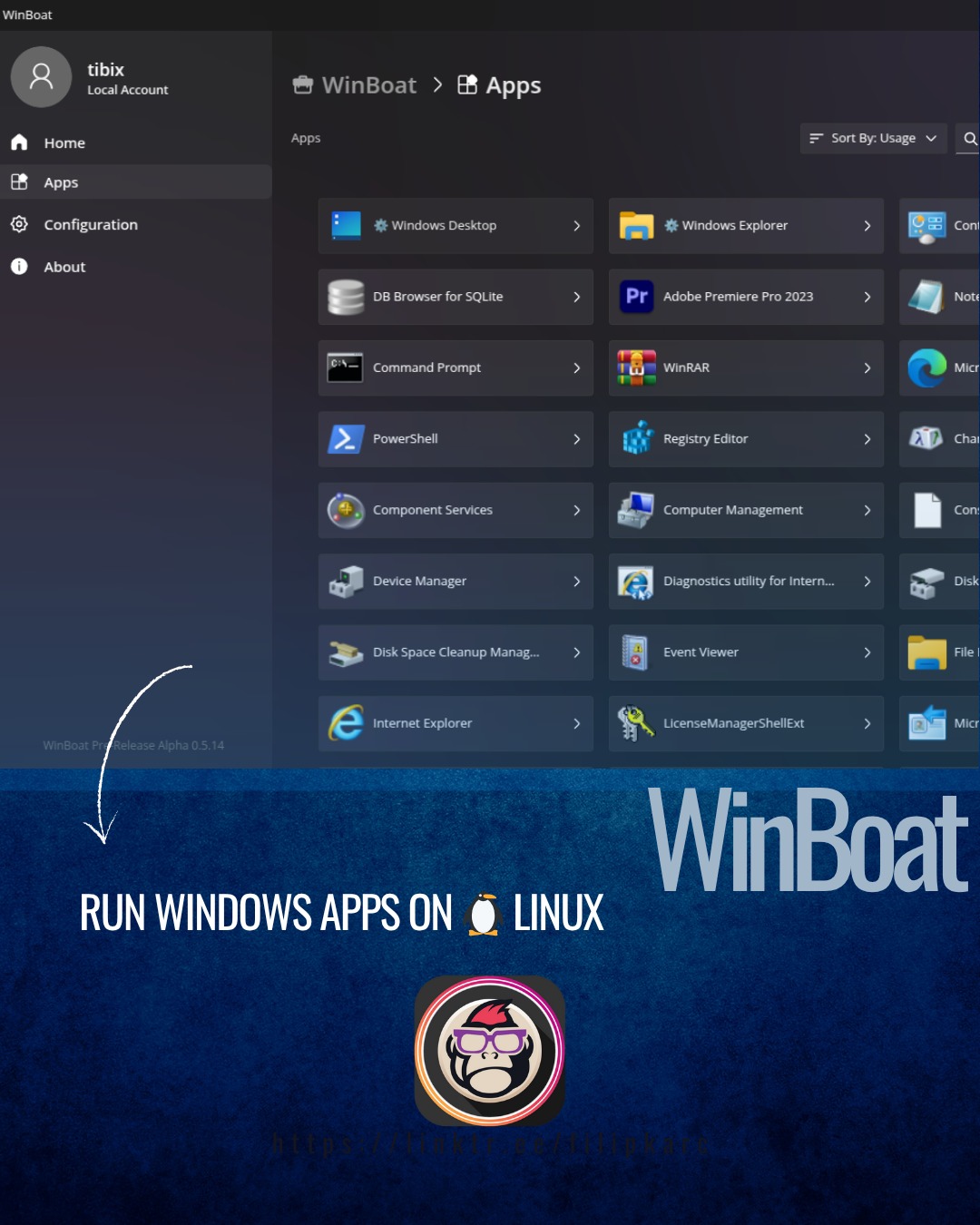
Task: Launch the Registry Editor app label
Action: click(x=705, y=438)
